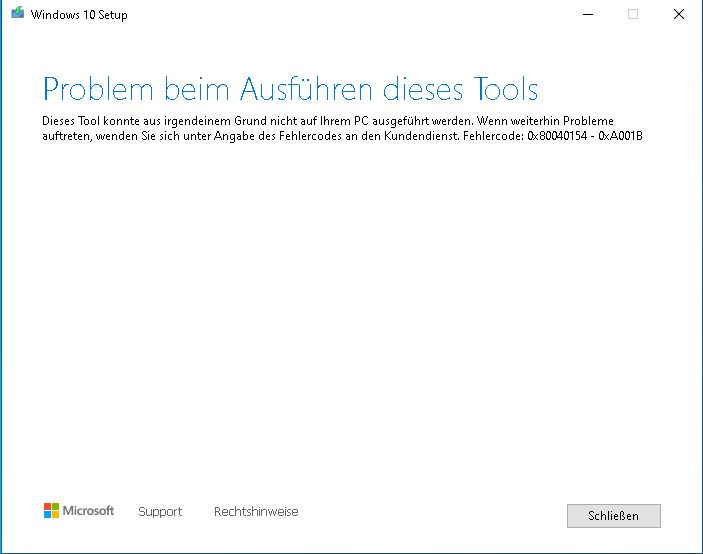The image size is (703, 554).
Task: Click the 'Windows 10 Setup' title text
Action: pos(79,15)
